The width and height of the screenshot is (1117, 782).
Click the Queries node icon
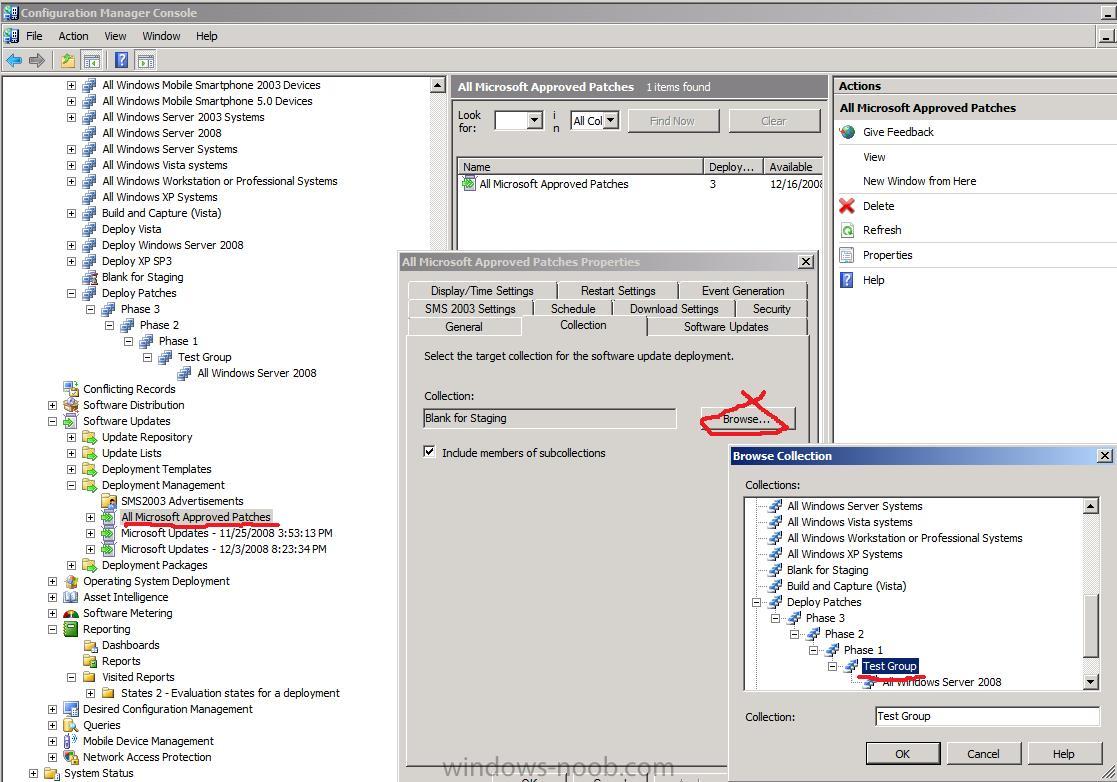tap(71, 726)
